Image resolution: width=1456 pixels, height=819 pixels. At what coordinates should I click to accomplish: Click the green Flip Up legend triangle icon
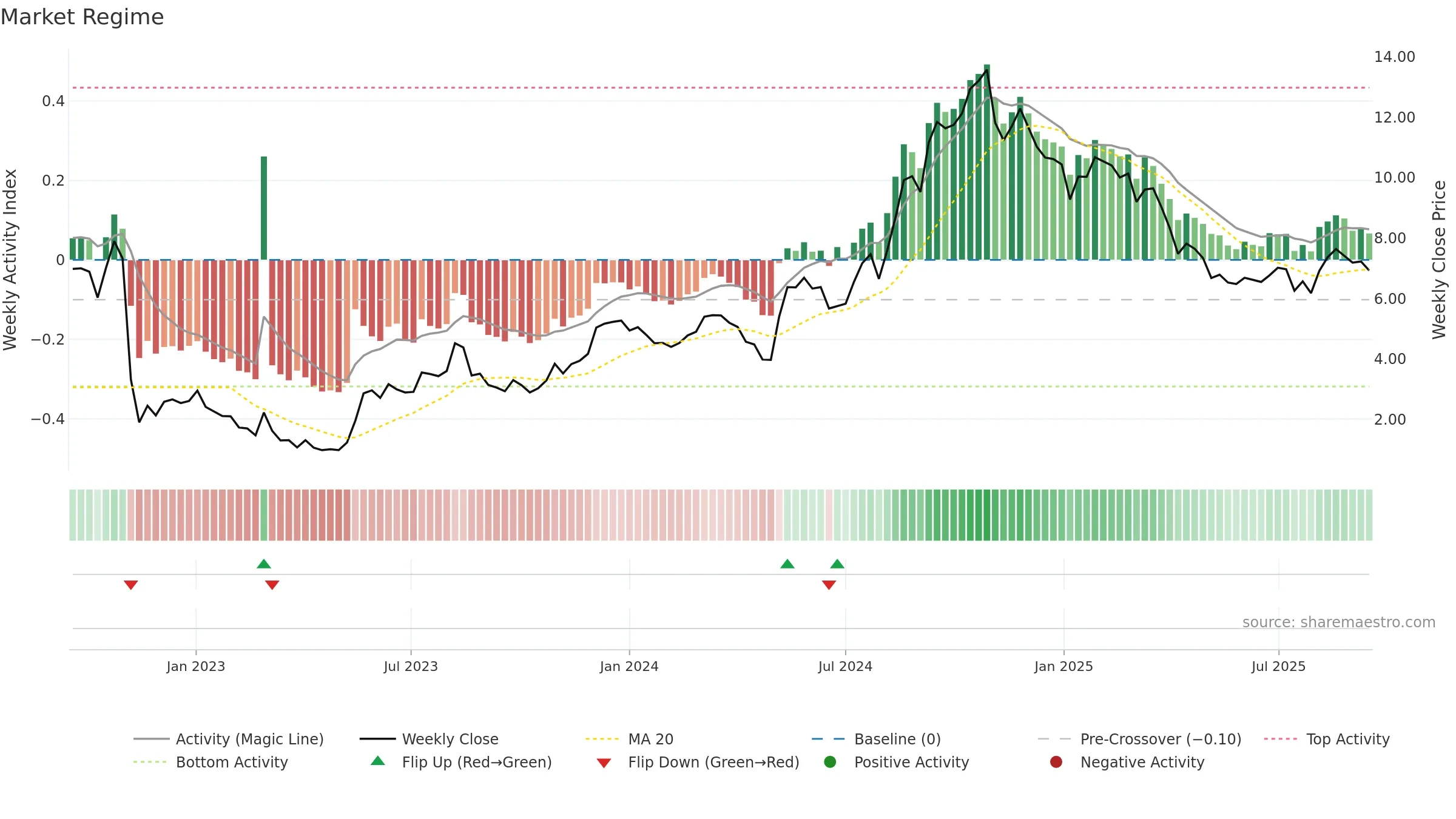pyautogui.click(x=378, y=761)
